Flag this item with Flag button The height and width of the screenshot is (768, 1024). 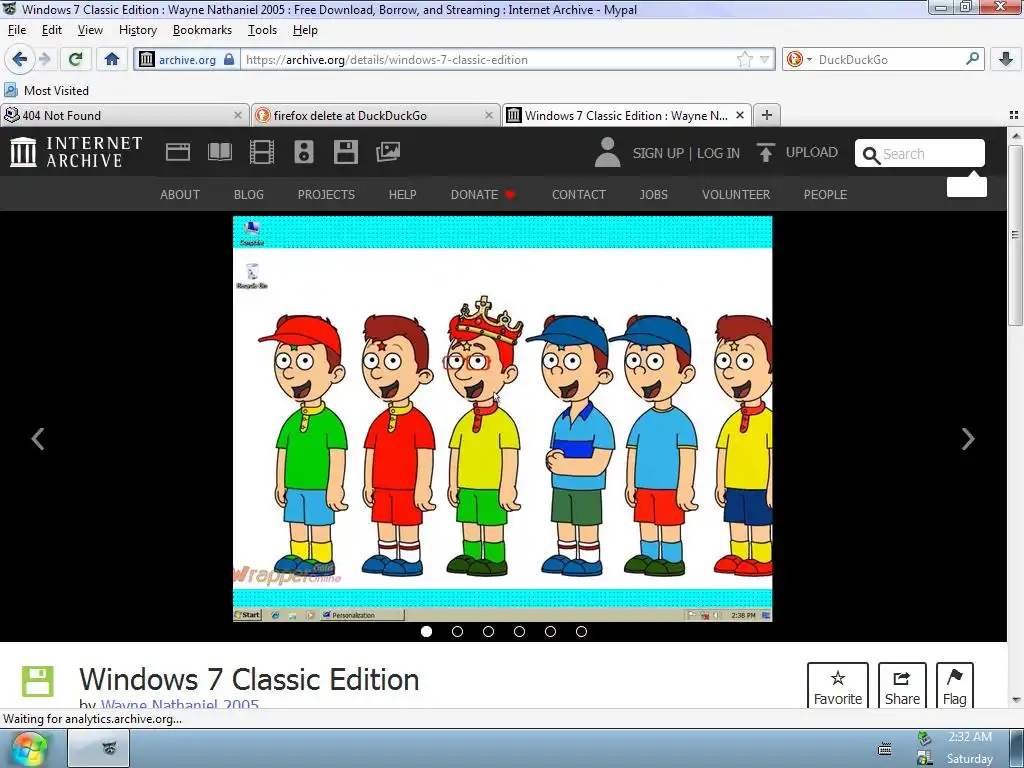(x=955, y=686)
